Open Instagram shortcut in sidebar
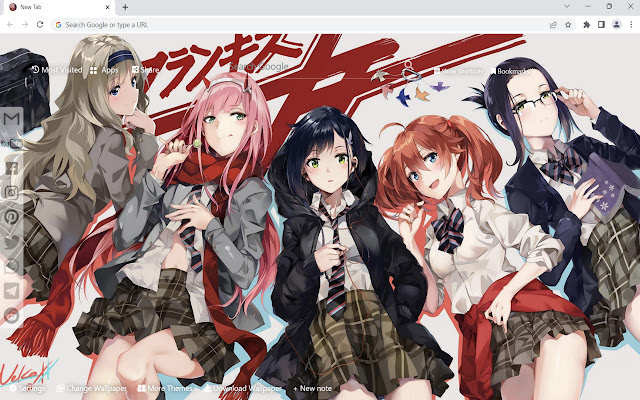The height and width of the screenshot is (400, 640). [x=11, y=192]
